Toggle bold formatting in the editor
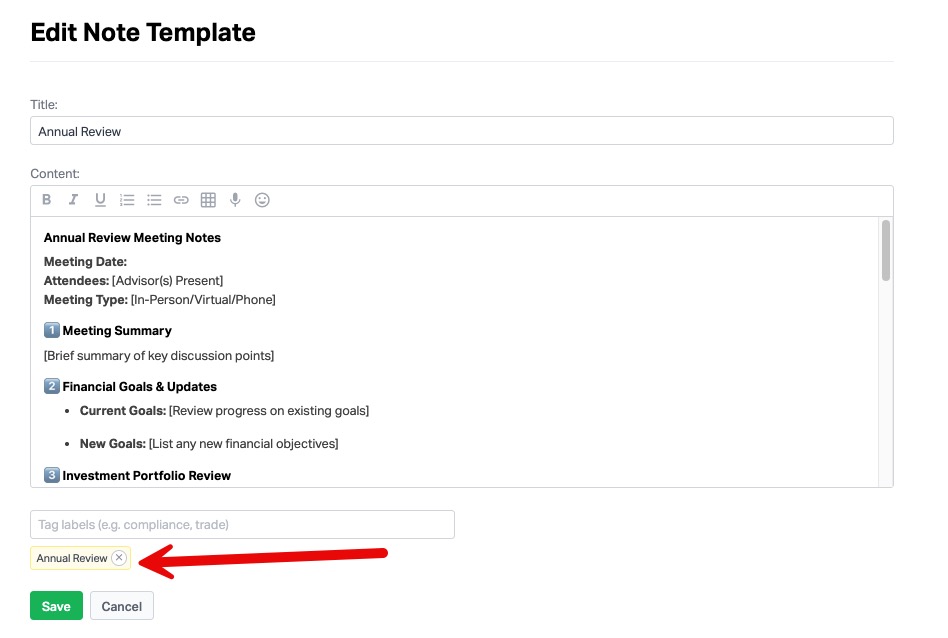This screenshot has height=638, width=948. pos(47,200)
